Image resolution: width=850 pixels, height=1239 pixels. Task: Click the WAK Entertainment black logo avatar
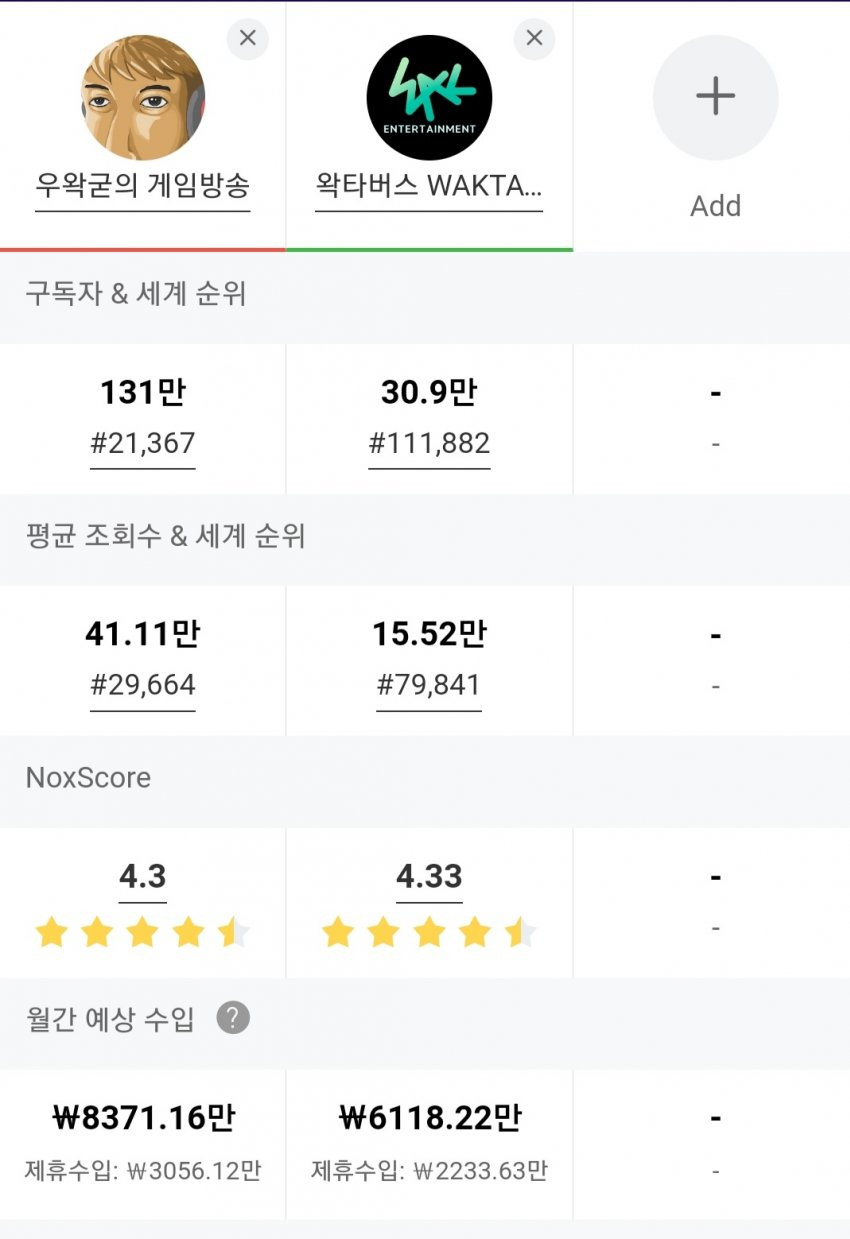(x=429, y=97)
